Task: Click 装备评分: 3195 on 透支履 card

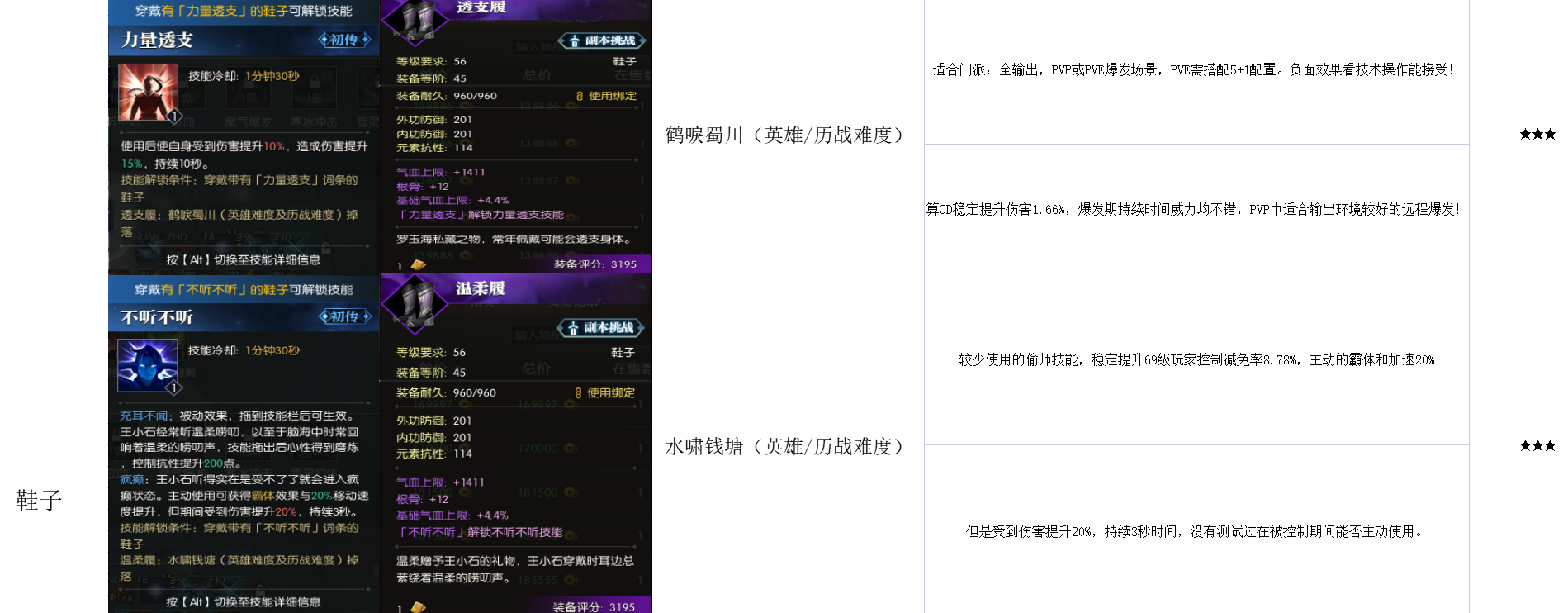Action: click(x=595, y=264)
